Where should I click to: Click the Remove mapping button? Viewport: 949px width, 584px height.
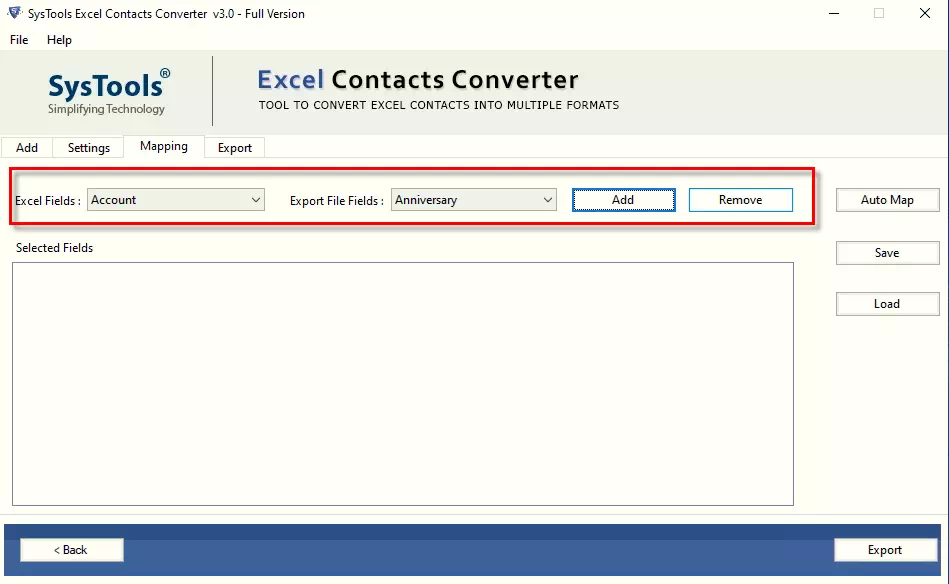click(740, 200)
